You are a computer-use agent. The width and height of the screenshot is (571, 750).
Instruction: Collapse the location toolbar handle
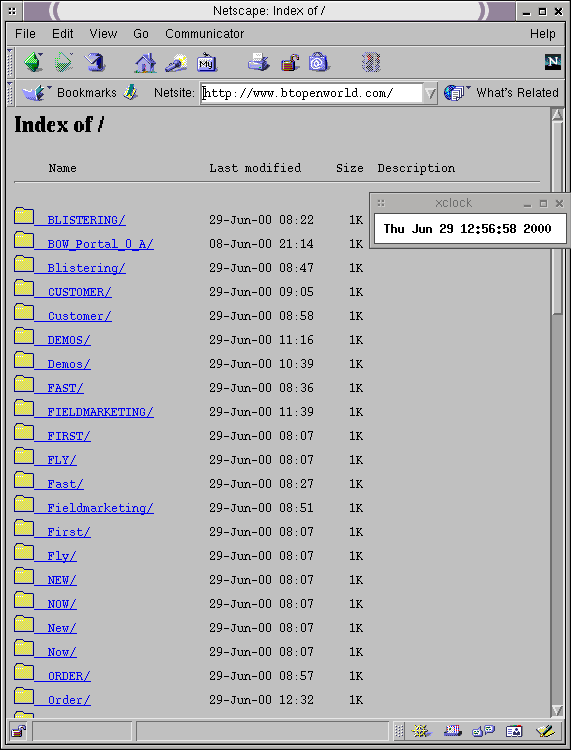point(11,93)
